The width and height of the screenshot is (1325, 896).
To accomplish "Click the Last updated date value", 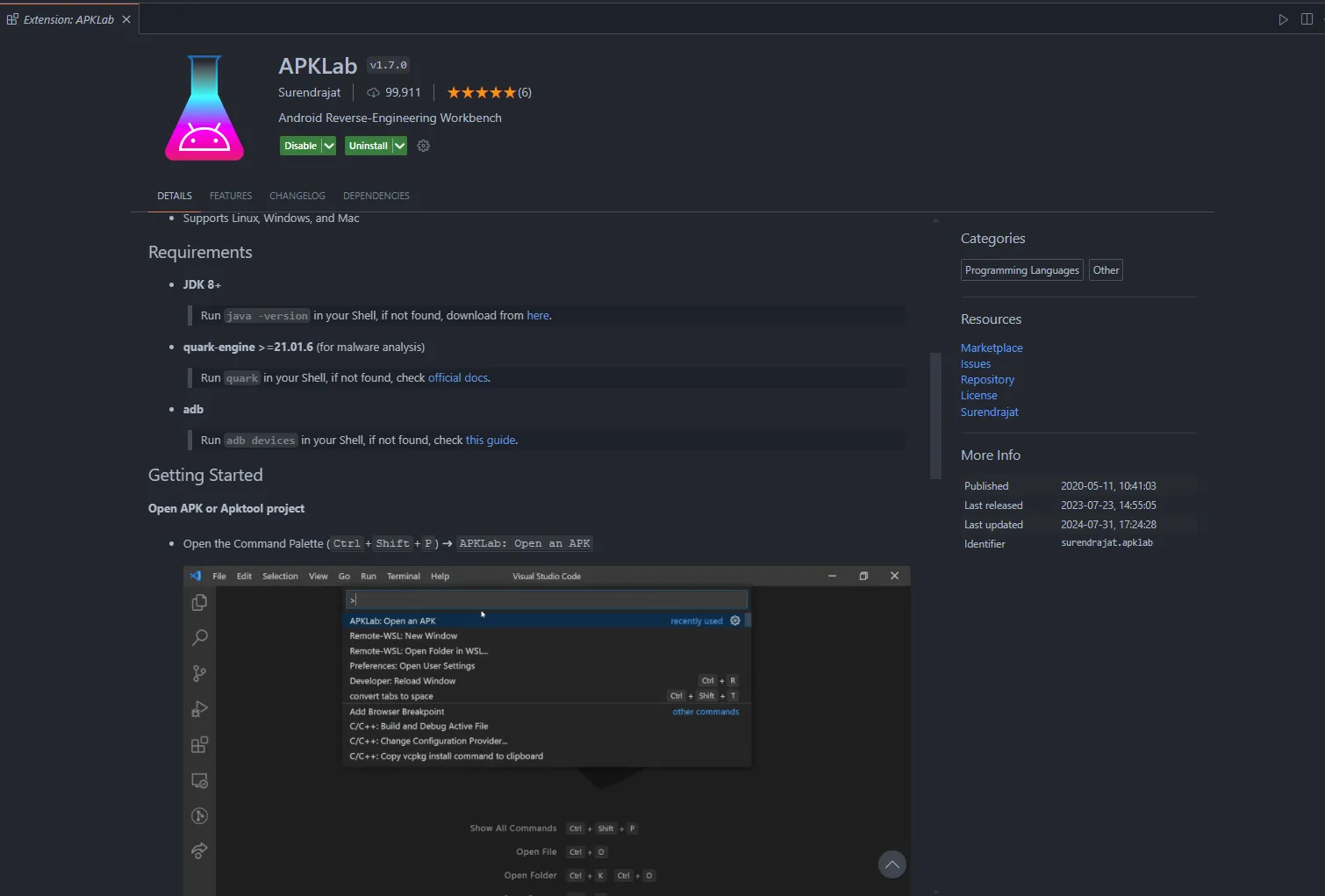I will coord(1108,525).
